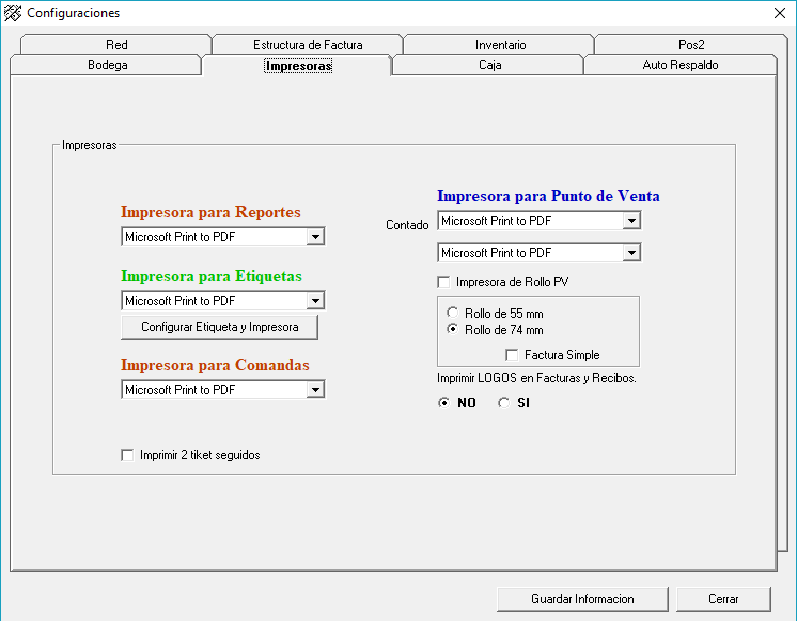
Task: Expand the Impresora para Etiquetas dropdown
Action: click(x=316, y=300)
